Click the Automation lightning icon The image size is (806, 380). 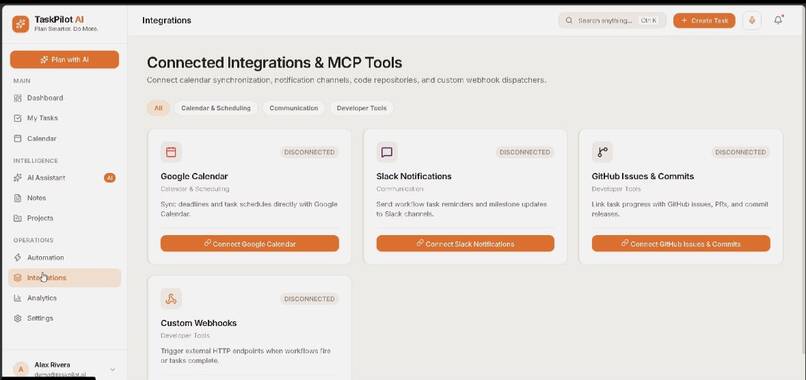[17, 258]
